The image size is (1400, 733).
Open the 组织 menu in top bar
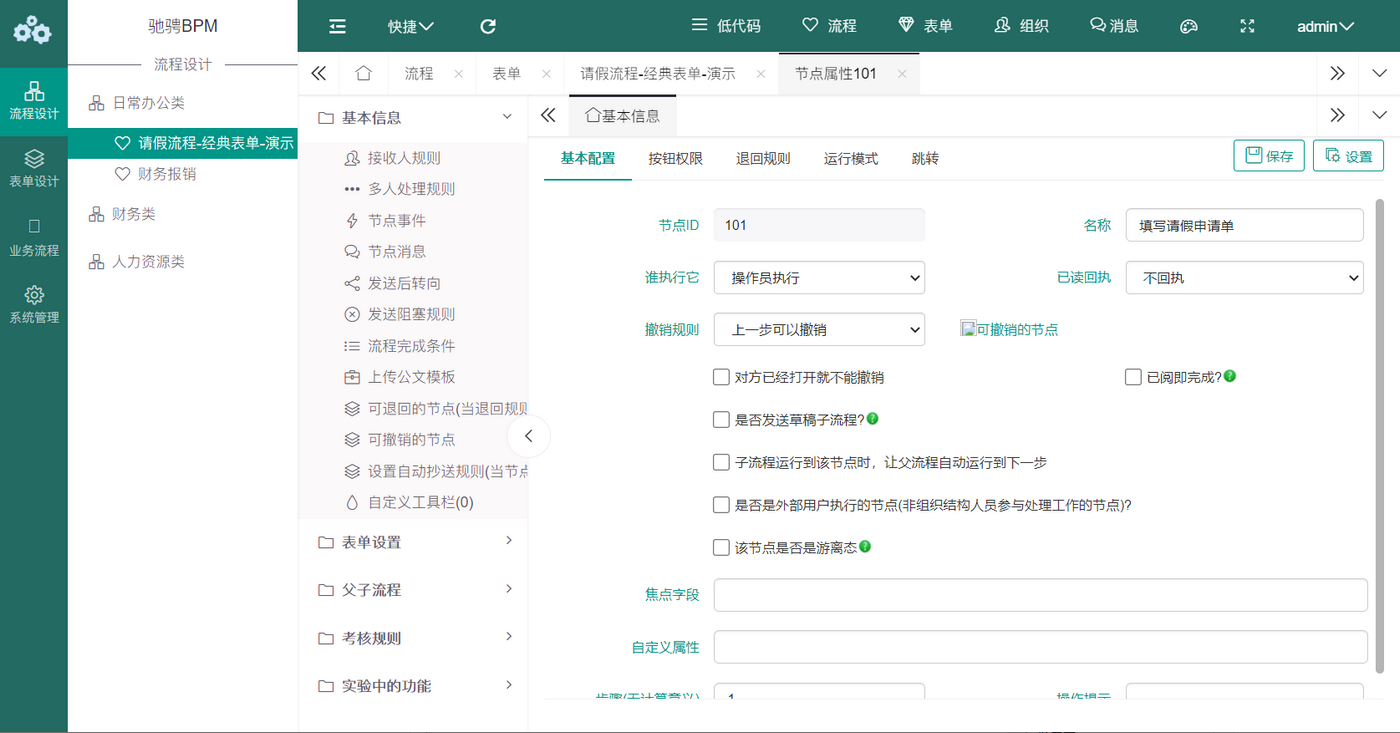click(1022, 26)
